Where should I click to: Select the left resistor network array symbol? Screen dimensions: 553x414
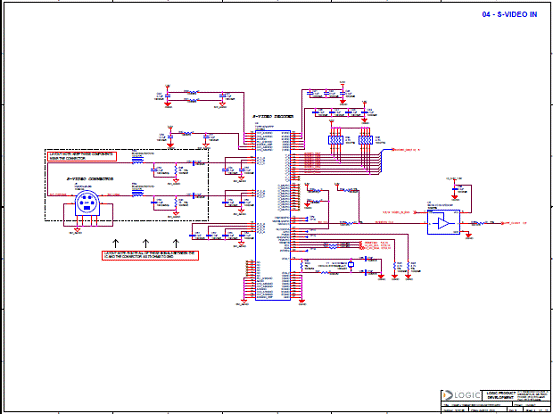click(335, 140)
